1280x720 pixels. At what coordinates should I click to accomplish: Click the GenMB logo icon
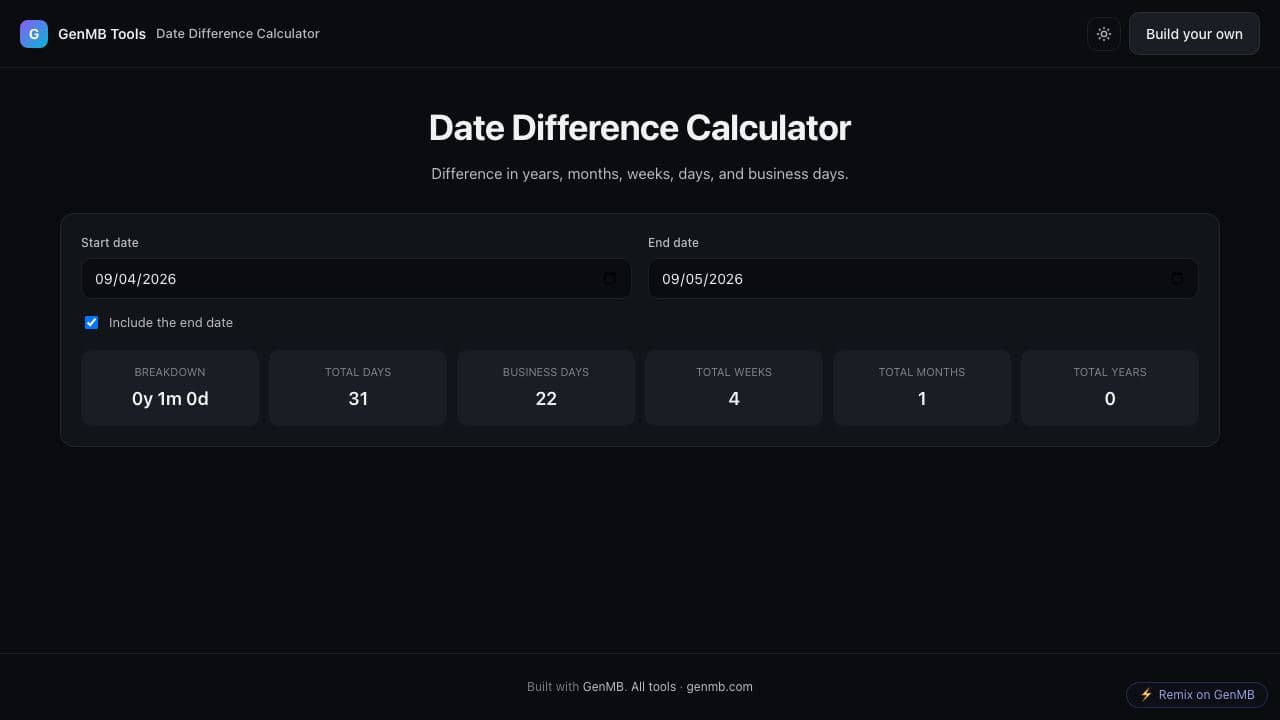[x=34, y=34]
